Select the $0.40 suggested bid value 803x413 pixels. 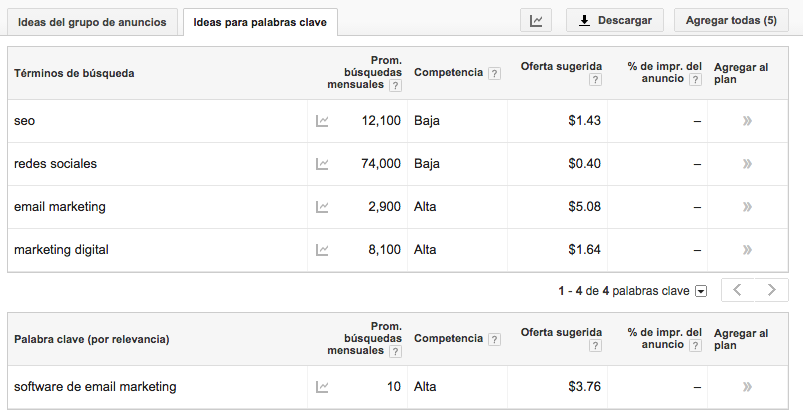(584, 163)
